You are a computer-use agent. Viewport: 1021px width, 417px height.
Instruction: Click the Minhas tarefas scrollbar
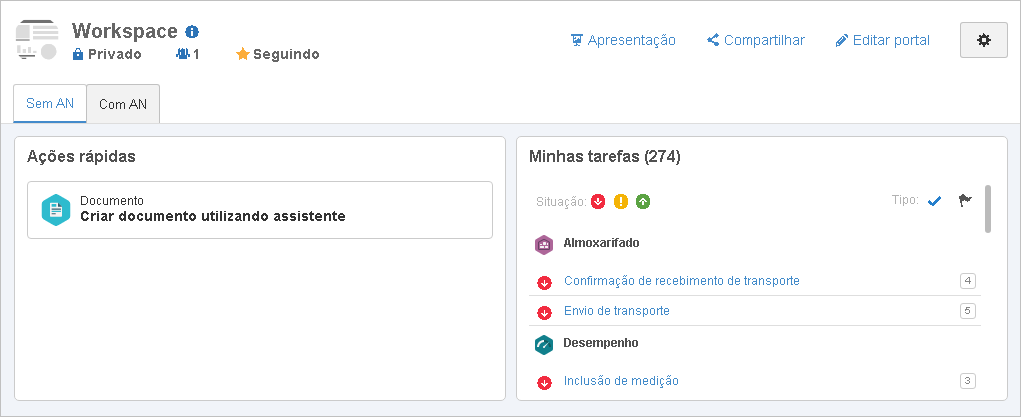click(x=988, y=209)
